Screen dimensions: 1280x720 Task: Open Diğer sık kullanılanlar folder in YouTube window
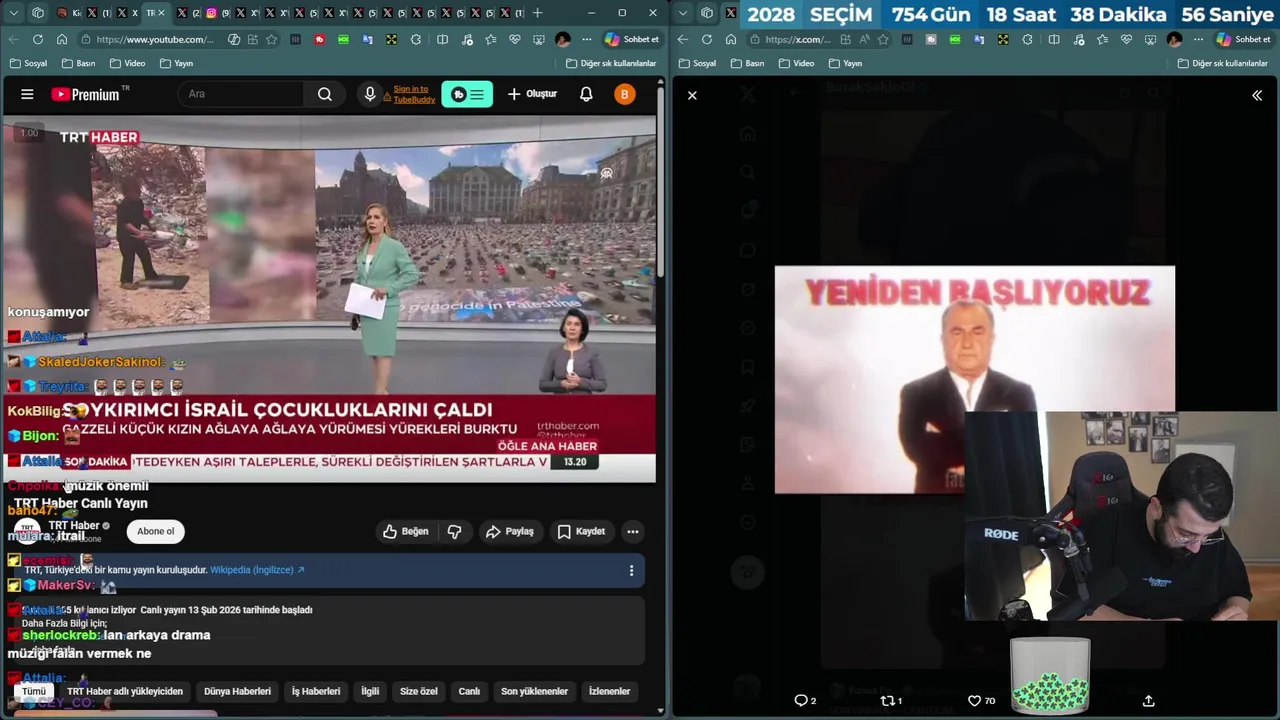point(610,63)
